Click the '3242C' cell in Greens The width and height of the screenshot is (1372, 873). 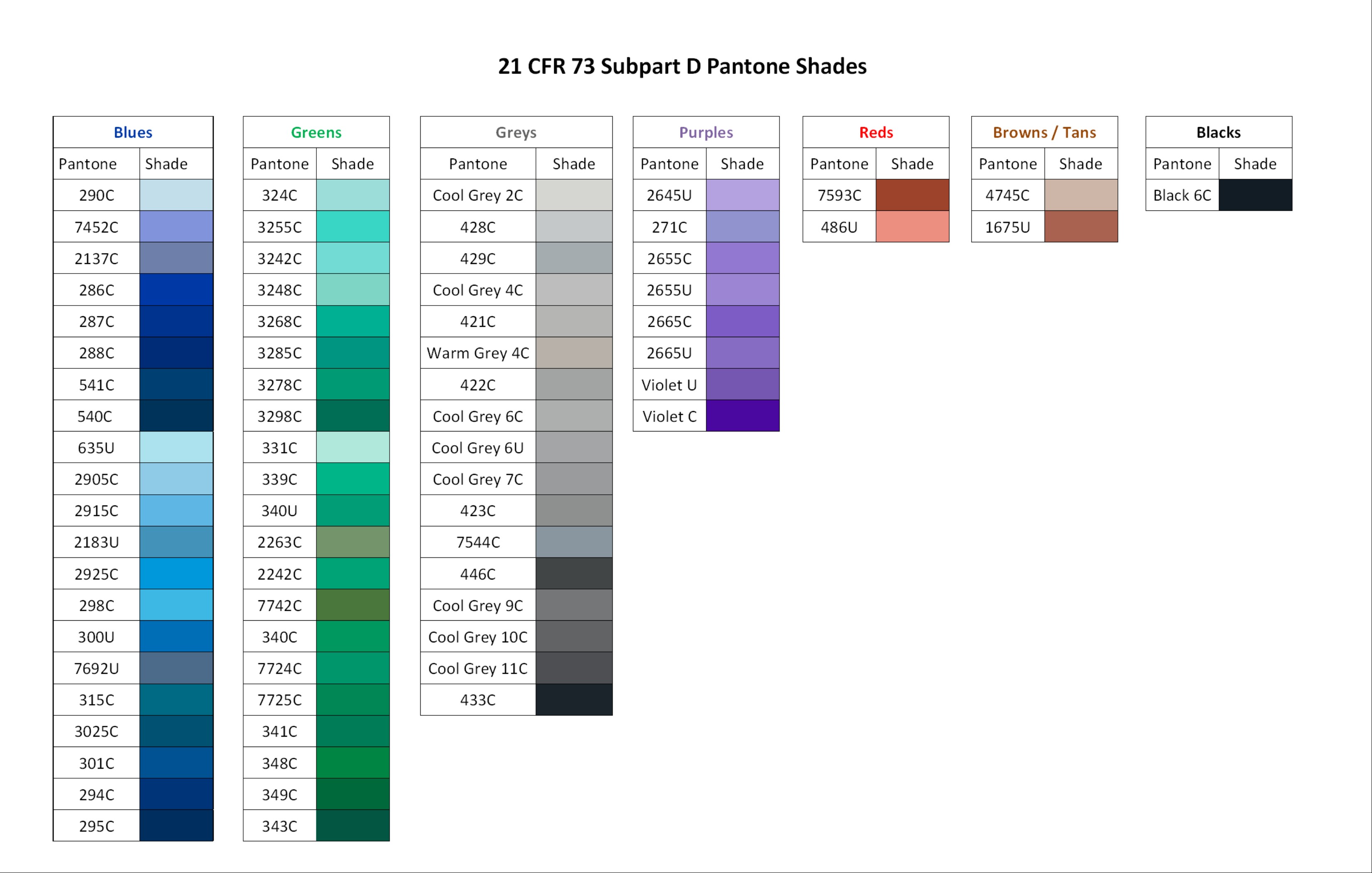(x=280, y=258)
